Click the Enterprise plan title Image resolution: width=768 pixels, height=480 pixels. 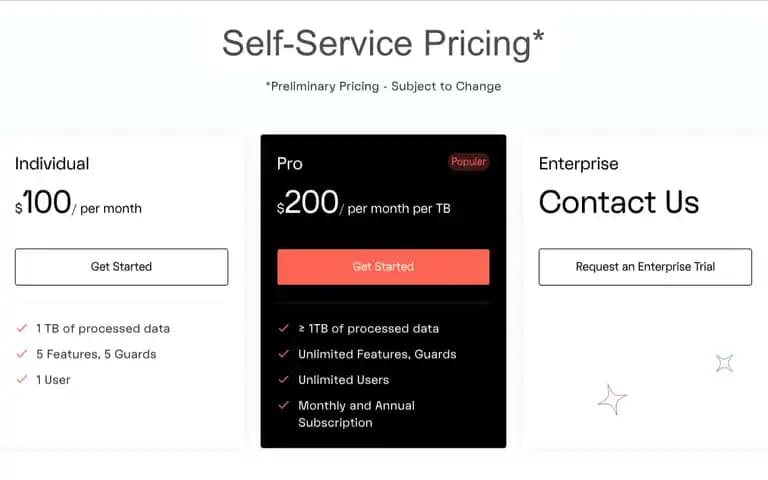[578, 164]
